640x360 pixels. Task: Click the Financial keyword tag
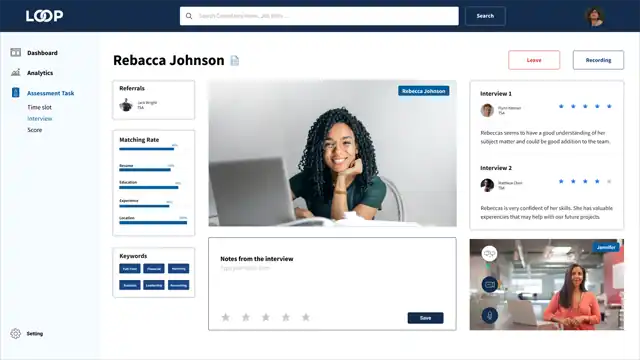[154, 269]
